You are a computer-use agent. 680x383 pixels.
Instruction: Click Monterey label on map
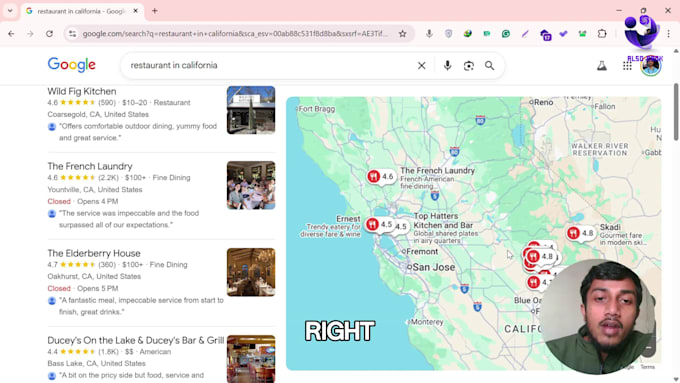(427, 322)
